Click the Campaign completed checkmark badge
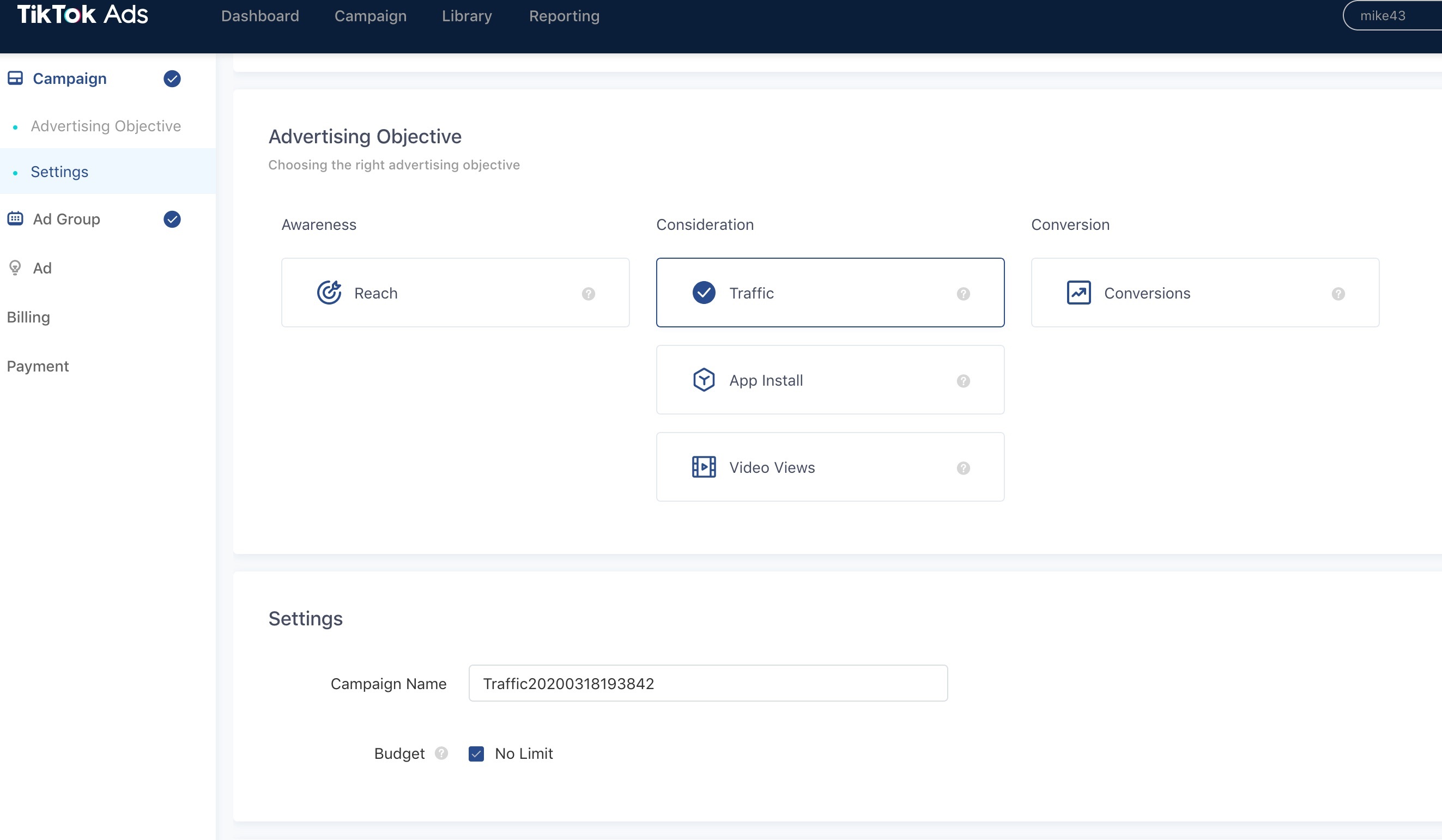Viewport: 1442px width, 840px height. pos(172,78)
